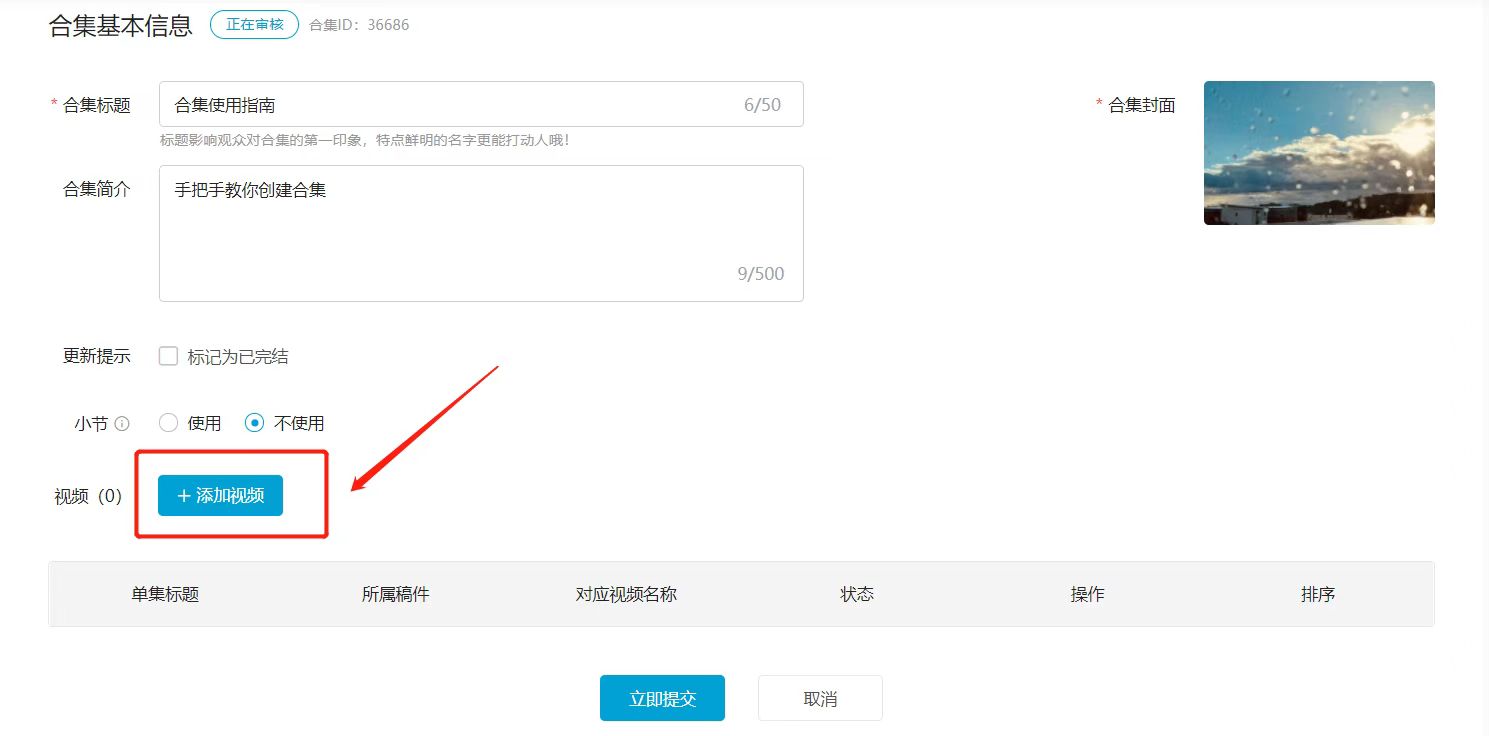Click the info icon beside 小节
1489x736 pixels.
122,424
